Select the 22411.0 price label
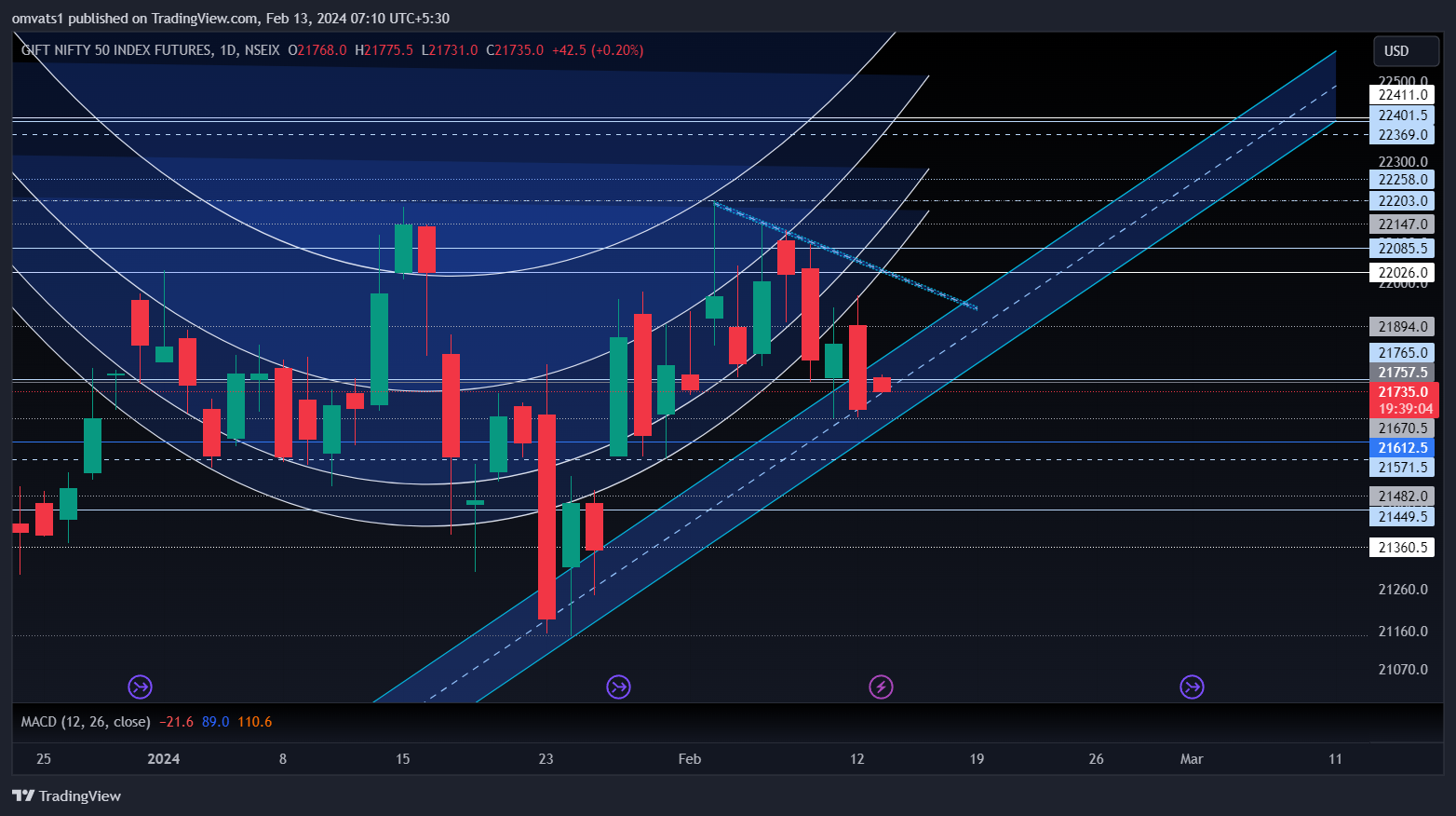The width and height of the screenshot is (1456, 816). (1402, 95)
